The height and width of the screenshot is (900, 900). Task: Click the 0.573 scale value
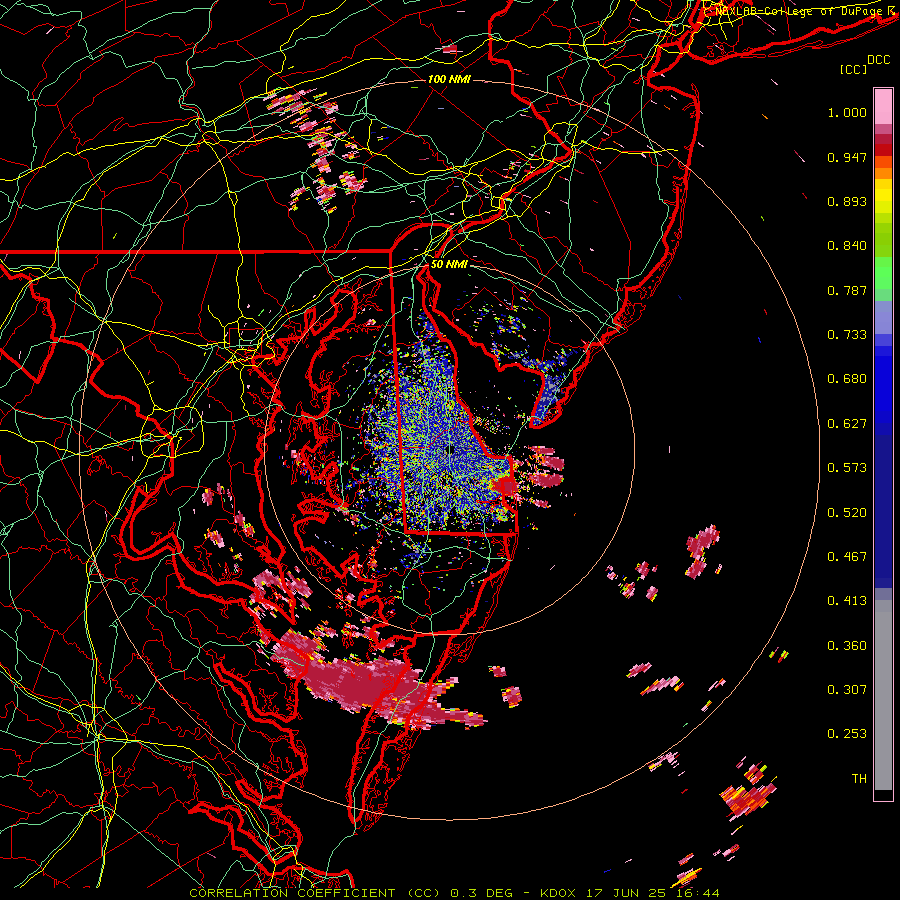tap(847, 468)
